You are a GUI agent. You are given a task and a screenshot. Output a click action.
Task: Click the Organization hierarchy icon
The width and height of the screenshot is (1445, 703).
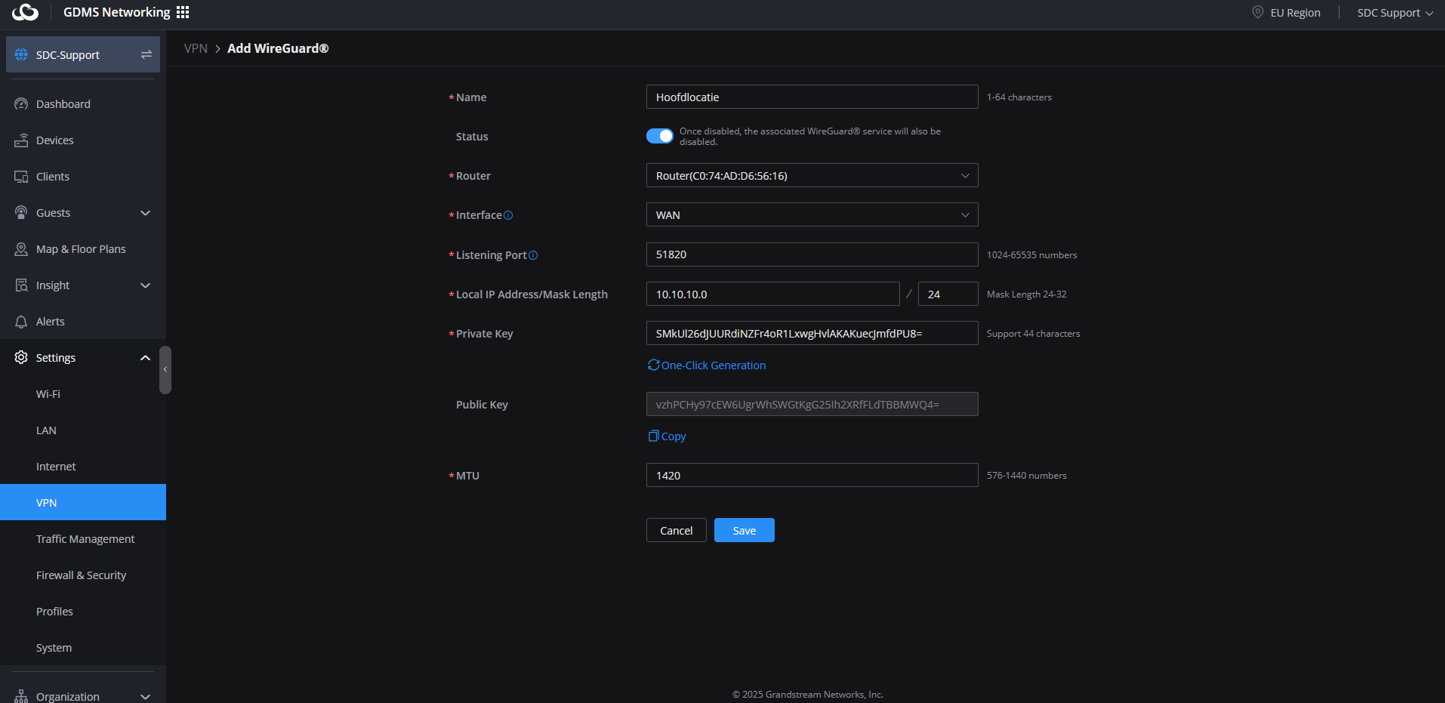(21, 696)
